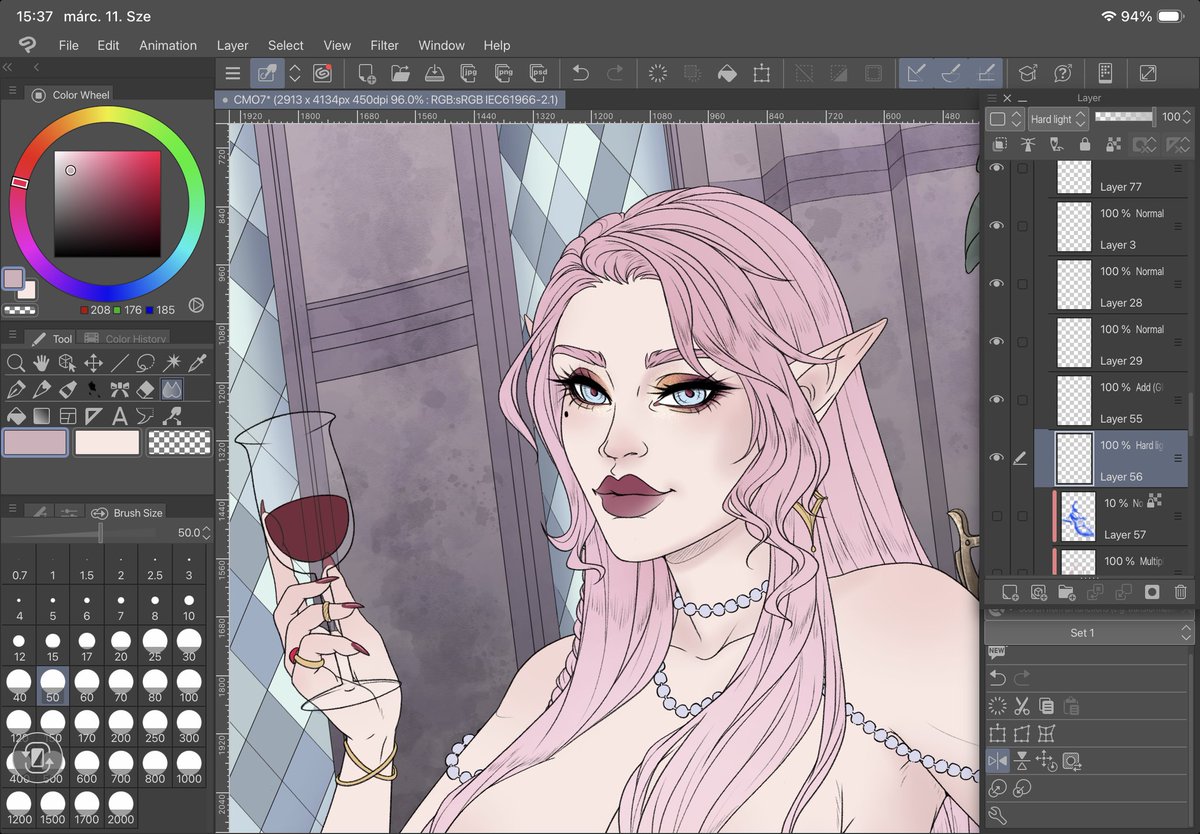
Task: Select the Fill bucket tool
Action: [x=16, y=415]
